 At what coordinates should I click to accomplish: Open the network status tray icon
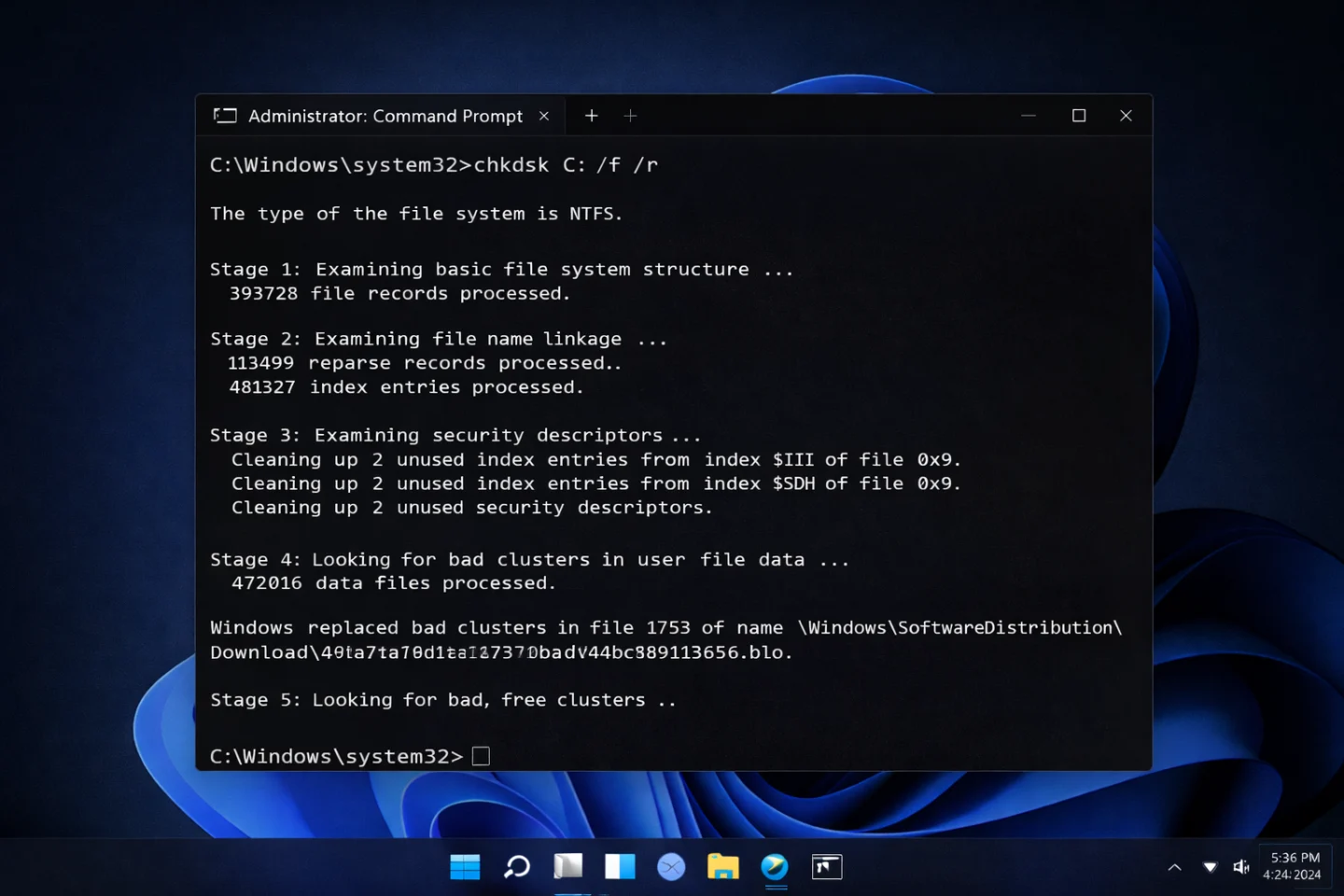(x=1211, y=867)
